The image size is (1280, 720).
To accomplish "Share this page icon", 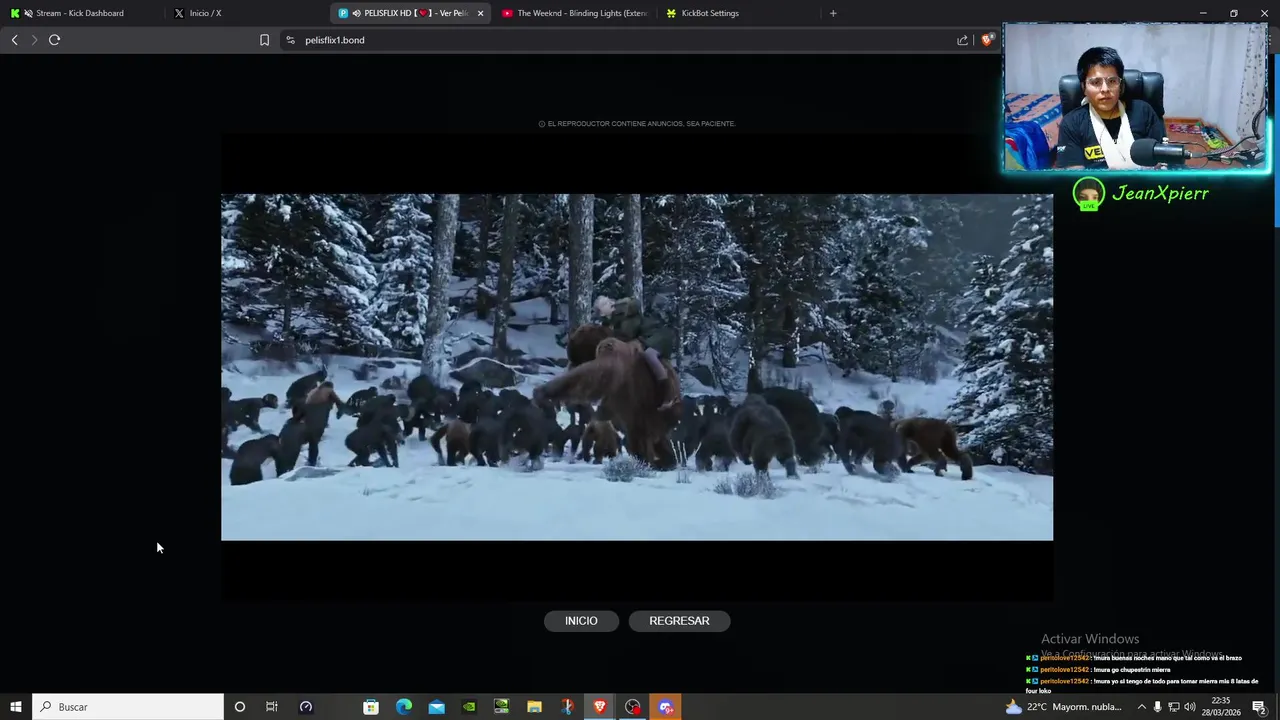I will [962, 40].
